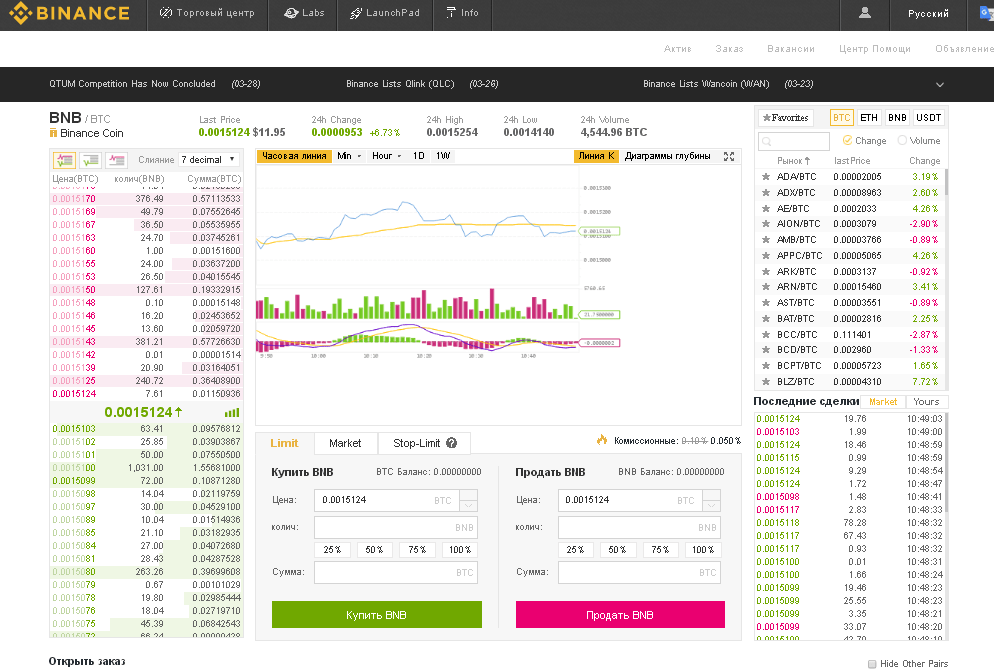The width and height of the screenshot is (994, 669).
Task: Click the buy quantity BNB input
Action: click(396, 528)
